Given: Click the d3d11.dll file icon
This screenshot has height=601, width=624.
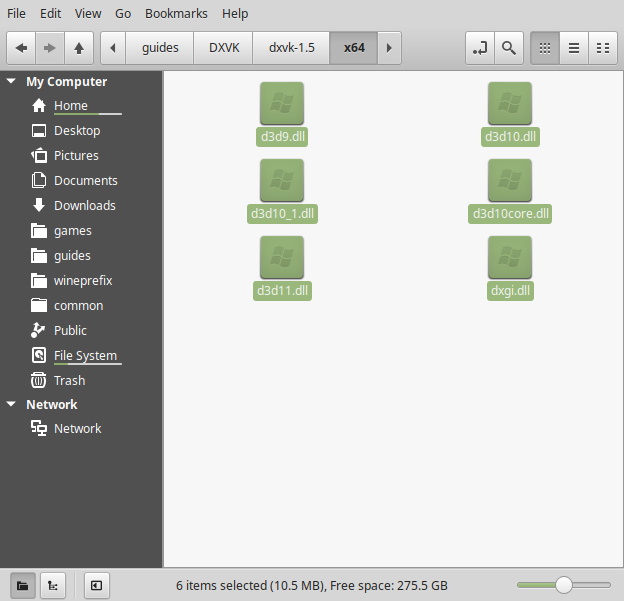Looking at the screenshot, I should [282, 257].
